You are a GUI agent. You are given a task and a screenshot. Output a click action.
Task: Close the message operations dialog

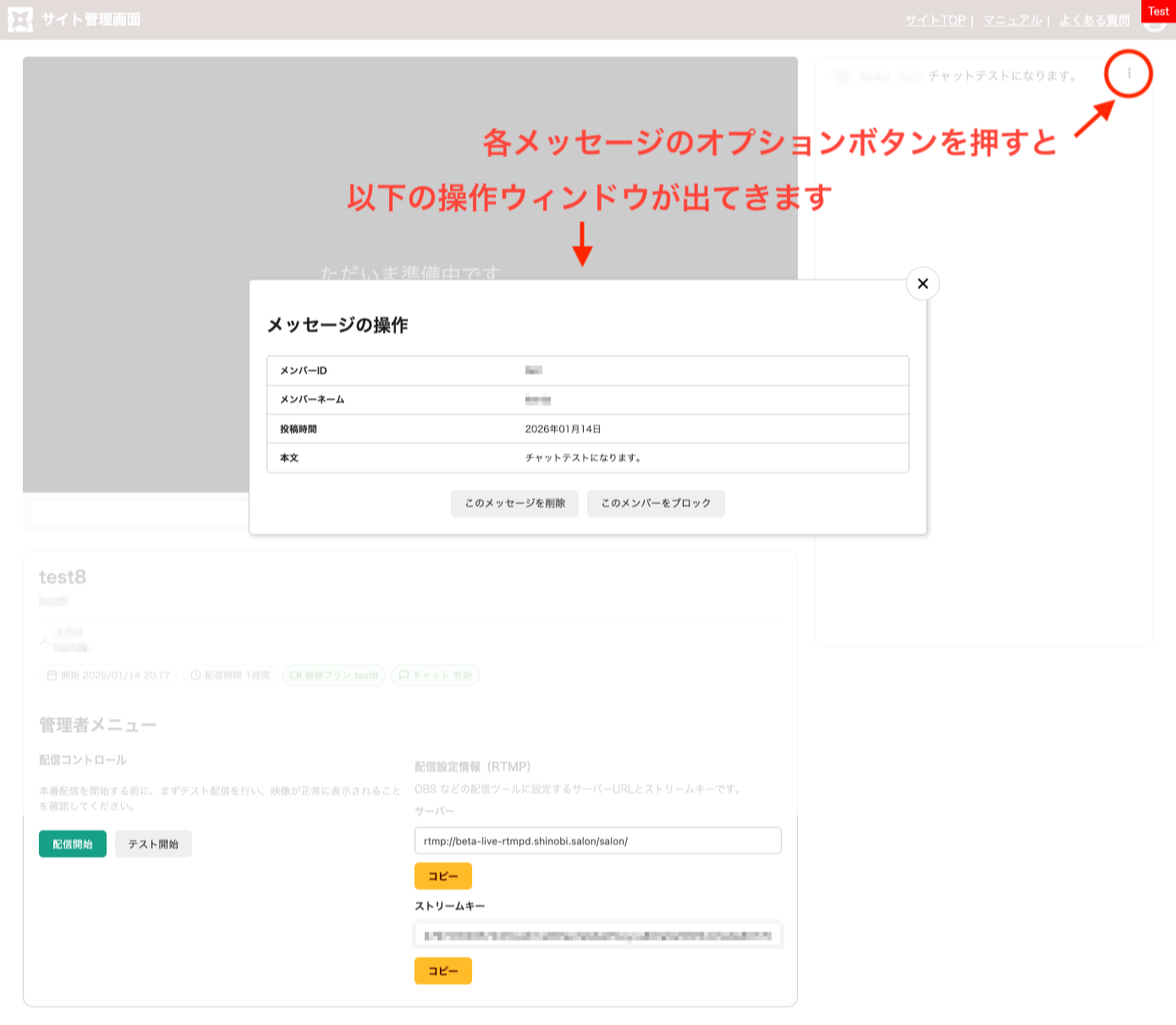pos(922,284)
